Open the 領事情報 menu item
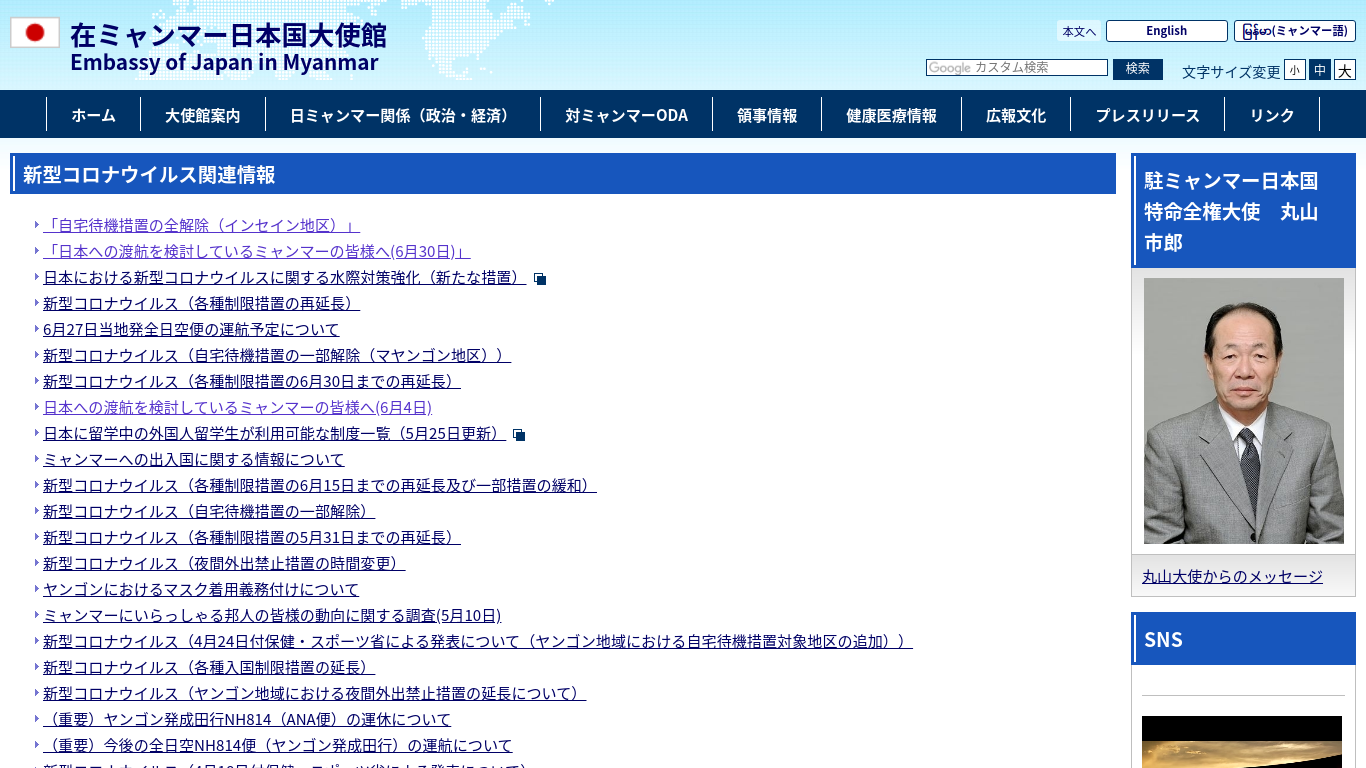Image resolution: width=1366 pixels, height=768 pixels. tap(767, 115)
